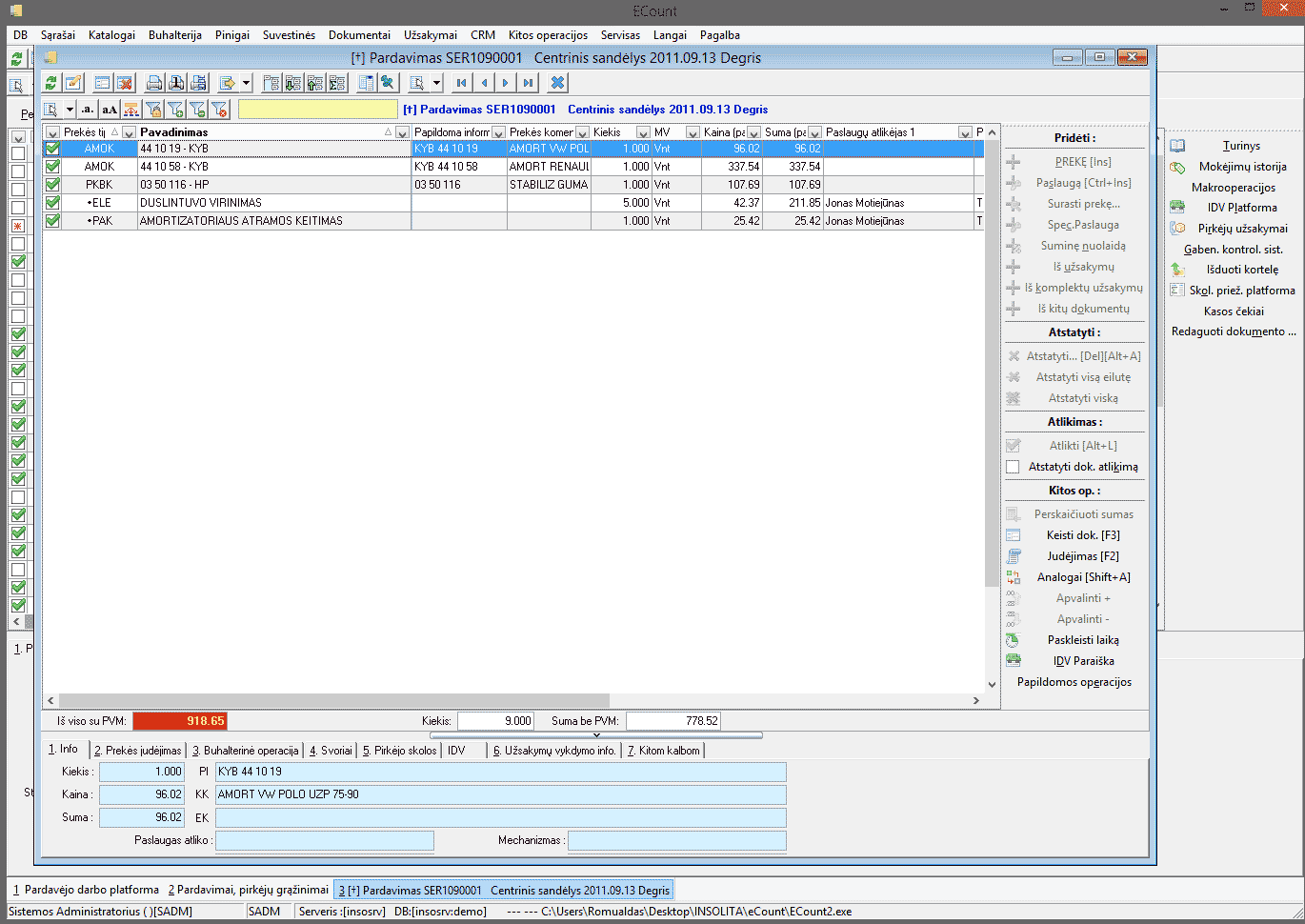The height and width of the screenshot is (924, 1305).
Task: Click the clear filter funnel with red X
Action: pos(219,110)
